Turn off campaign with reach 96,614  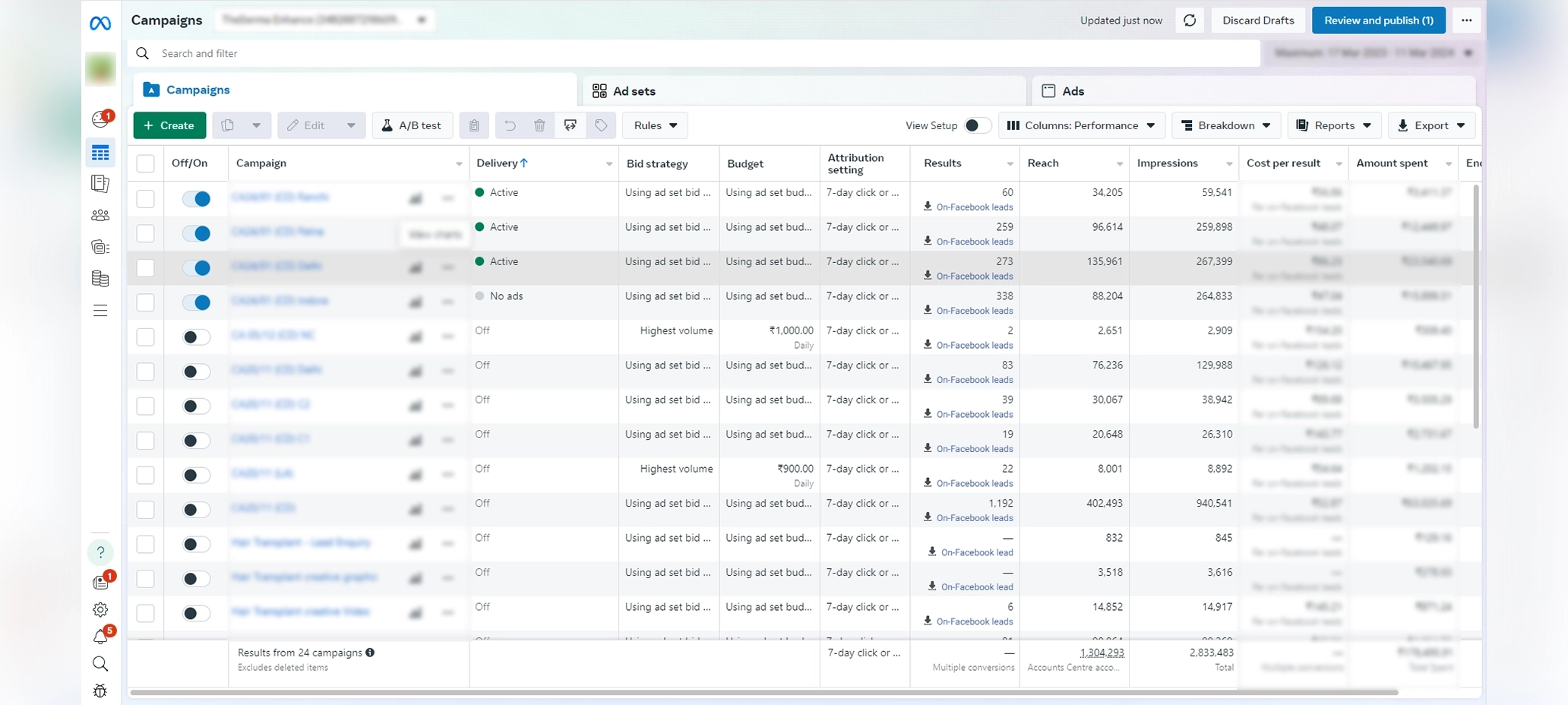click(197, 233)
